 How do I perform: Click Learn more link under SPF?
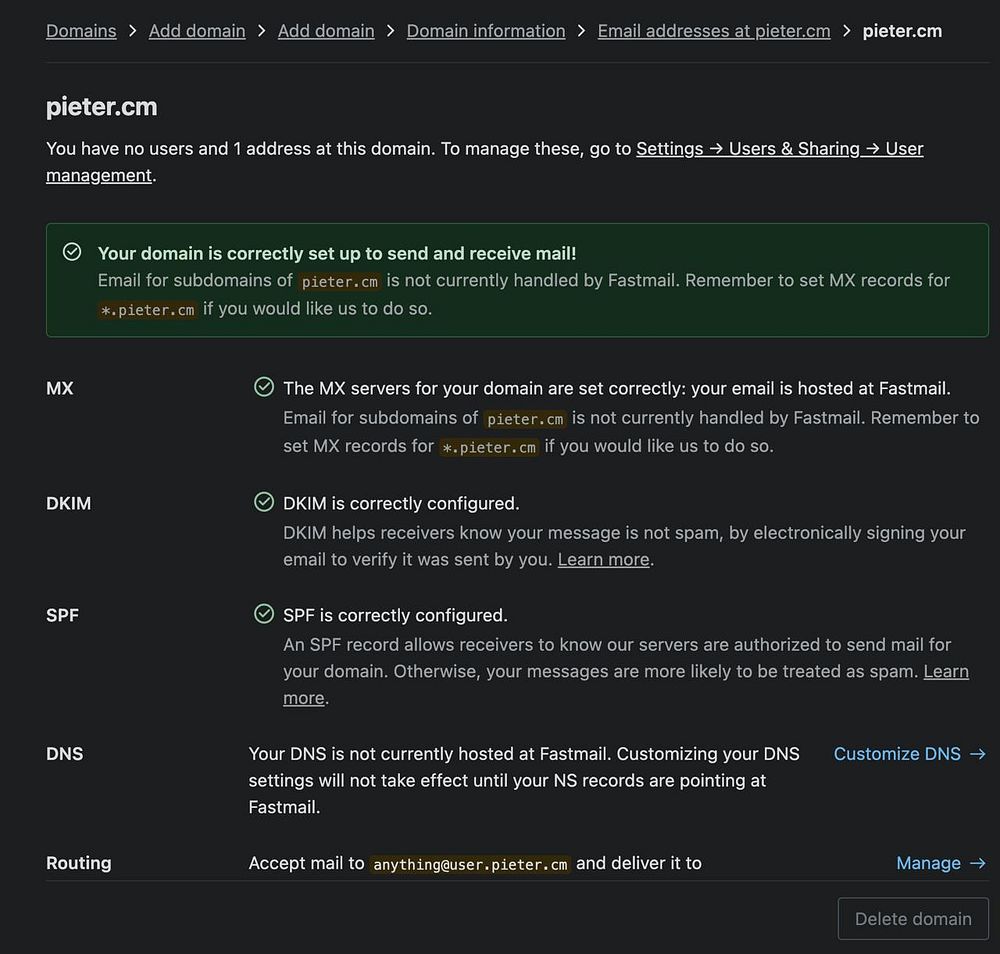tap(945, 672)
